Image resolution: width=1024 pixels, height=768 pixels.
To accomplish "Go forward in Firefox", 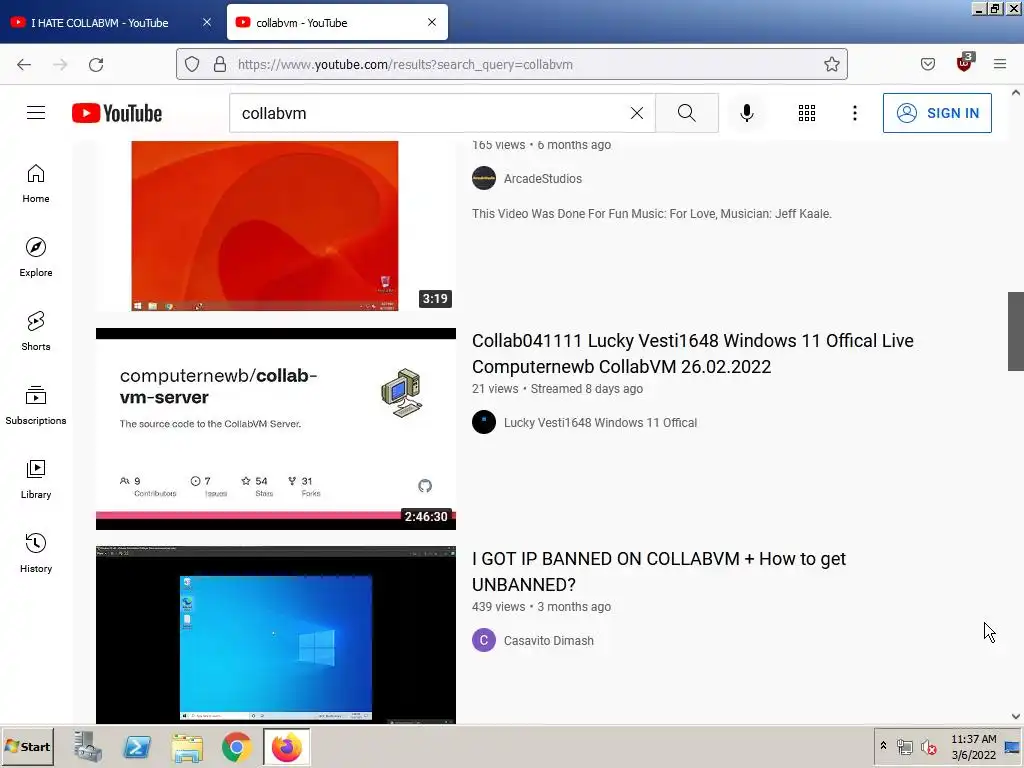I will click(x=60, y=64).
